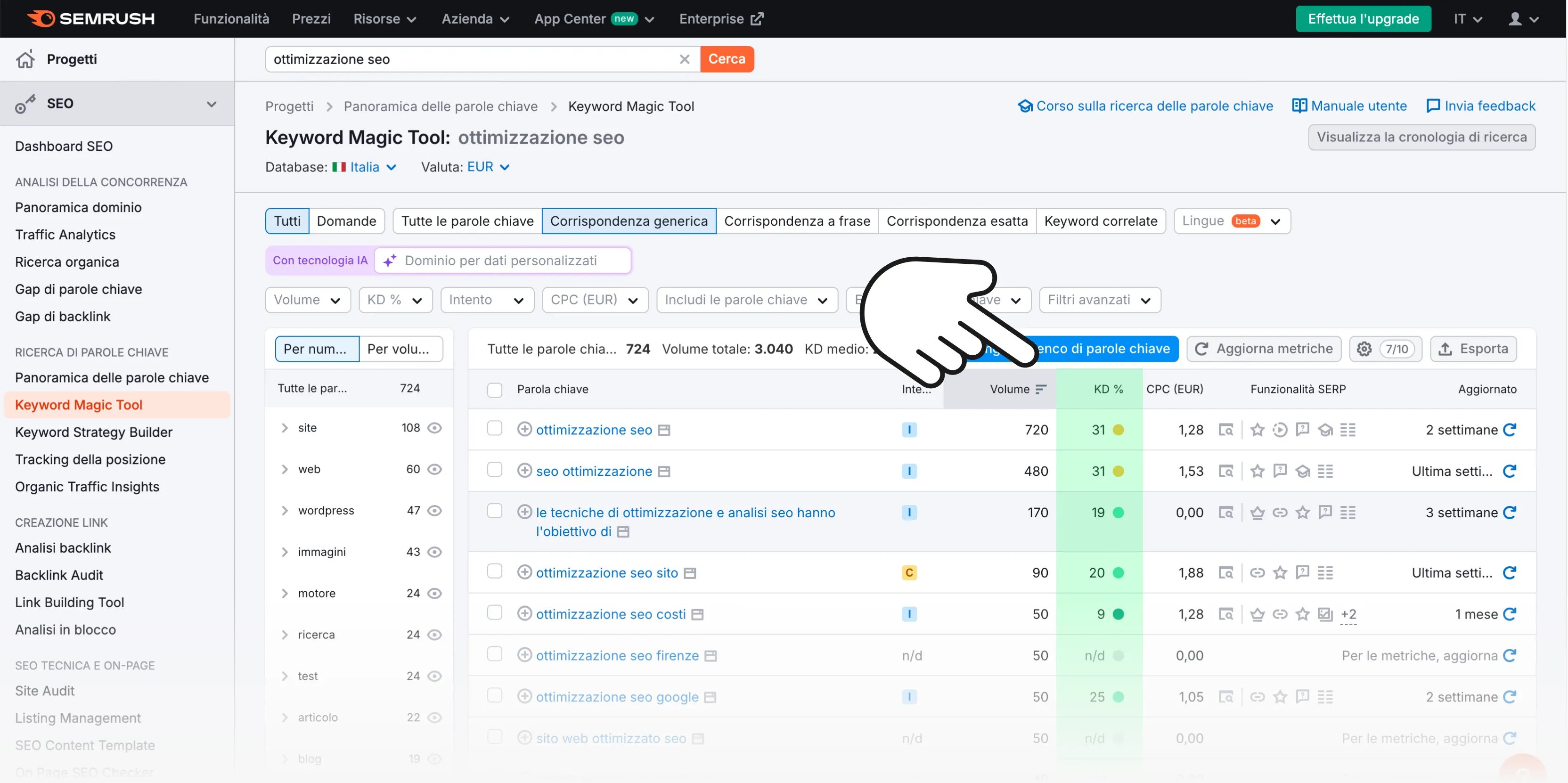Select Corrispondenza a frase tab
1568x783 pixels.
pos(797,221)
